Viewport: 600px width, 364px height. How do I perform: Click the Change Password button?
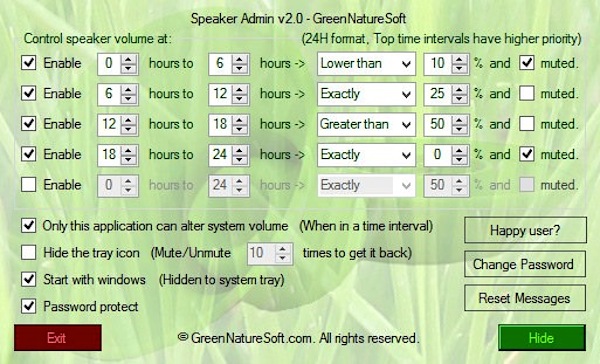point(525,264)
